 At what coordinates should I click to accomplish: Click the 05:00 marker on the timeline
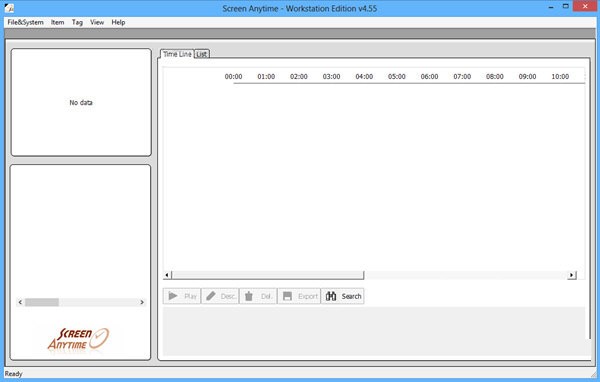click(396, 77)
